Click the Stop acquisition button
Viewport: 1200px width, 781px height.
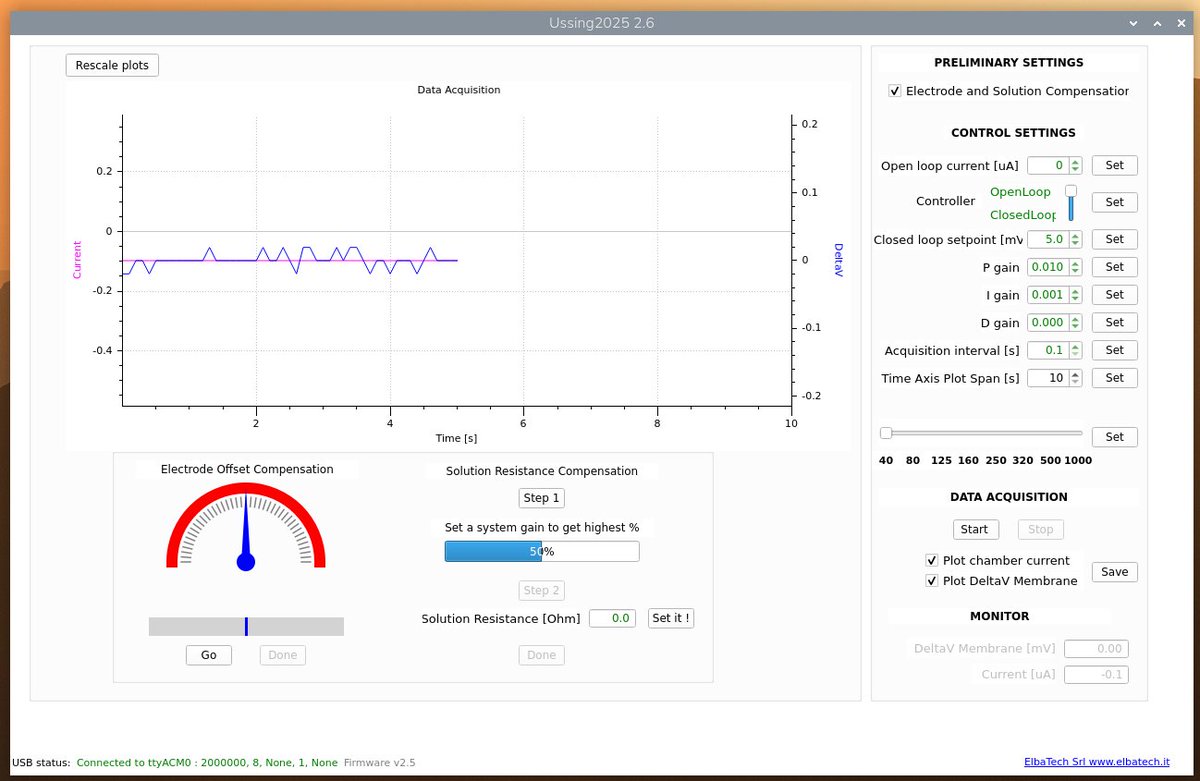pyautogui.click(x=1041, y=530)
